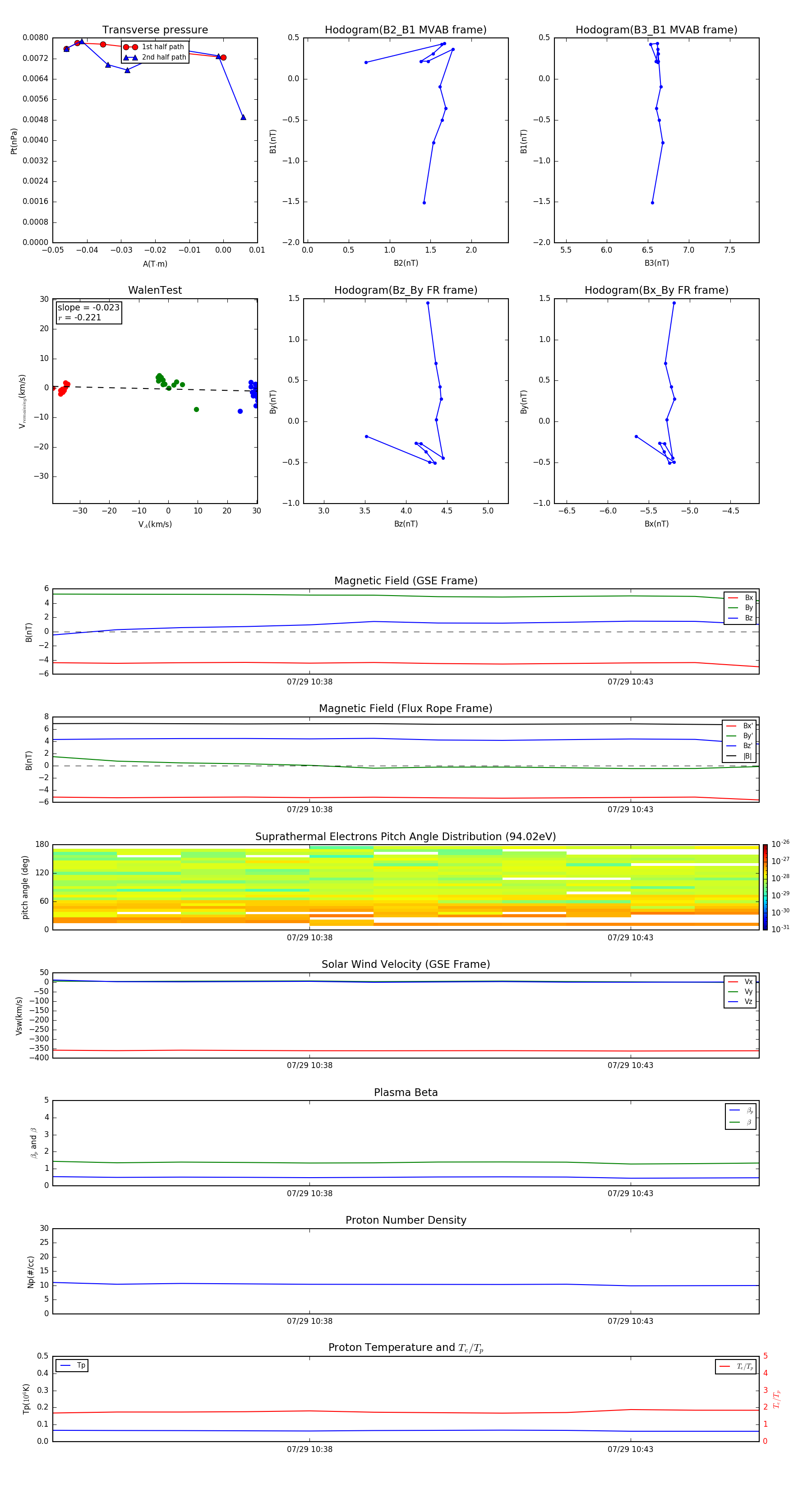Click the Vz entry in velocity legend
This screenshot has height=1489, width=812.
(x=740, y=1002)
